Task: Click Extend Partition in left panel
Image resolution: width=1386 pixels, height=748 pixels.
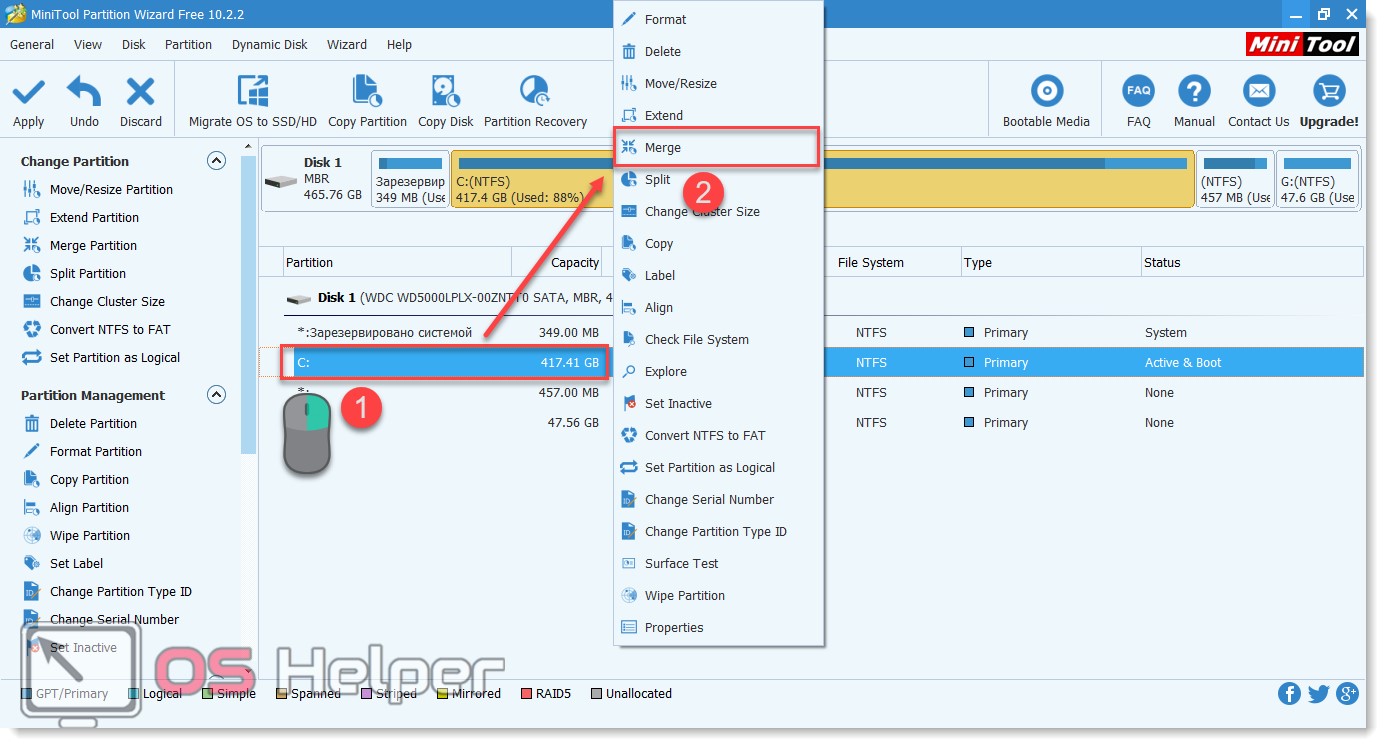Action: (94, 218)
